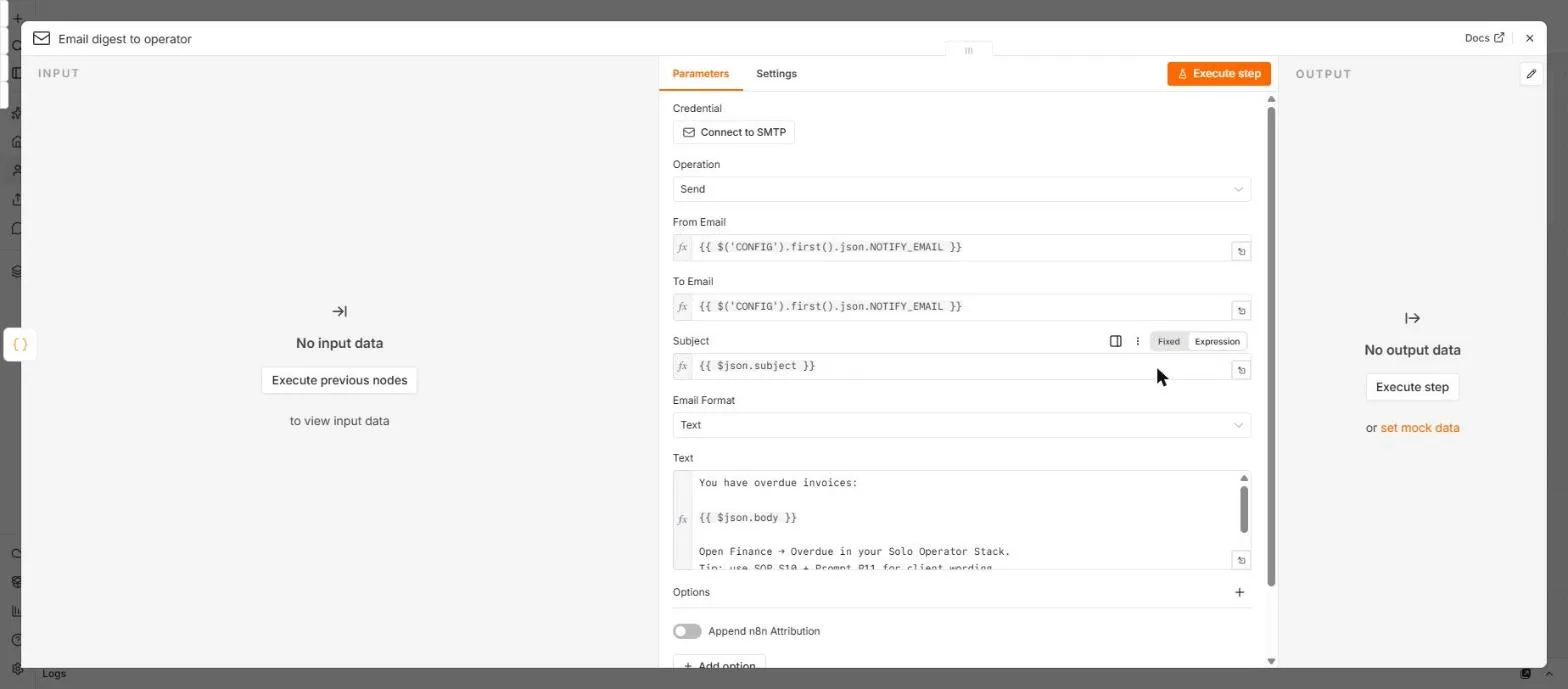Screen dimensions: 1568x689
Task: Click the pencil edit output icon
Action: click(1531, 74)
